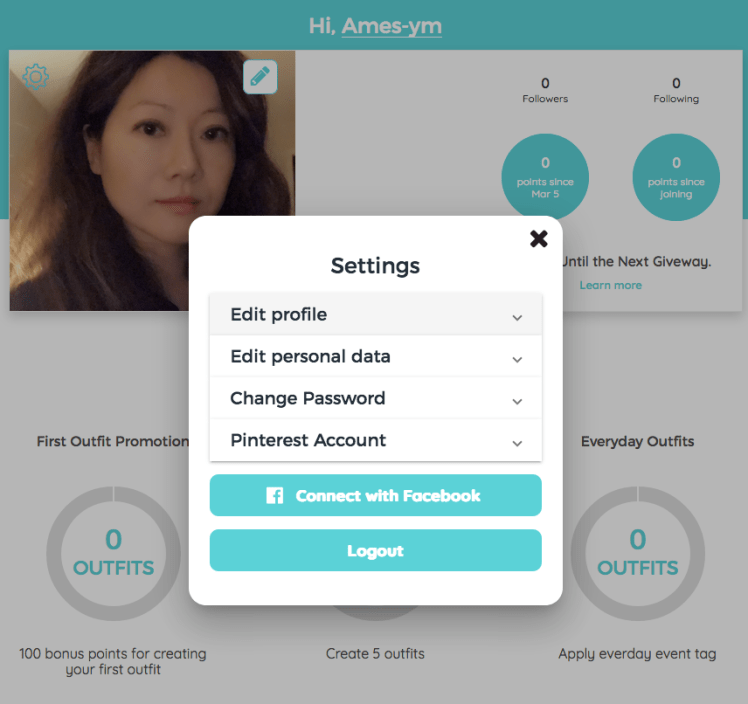Click the Edit profile chevron arrow
Image resolution: width=748 pixels, height=704 pixels.
coord(517,318)
